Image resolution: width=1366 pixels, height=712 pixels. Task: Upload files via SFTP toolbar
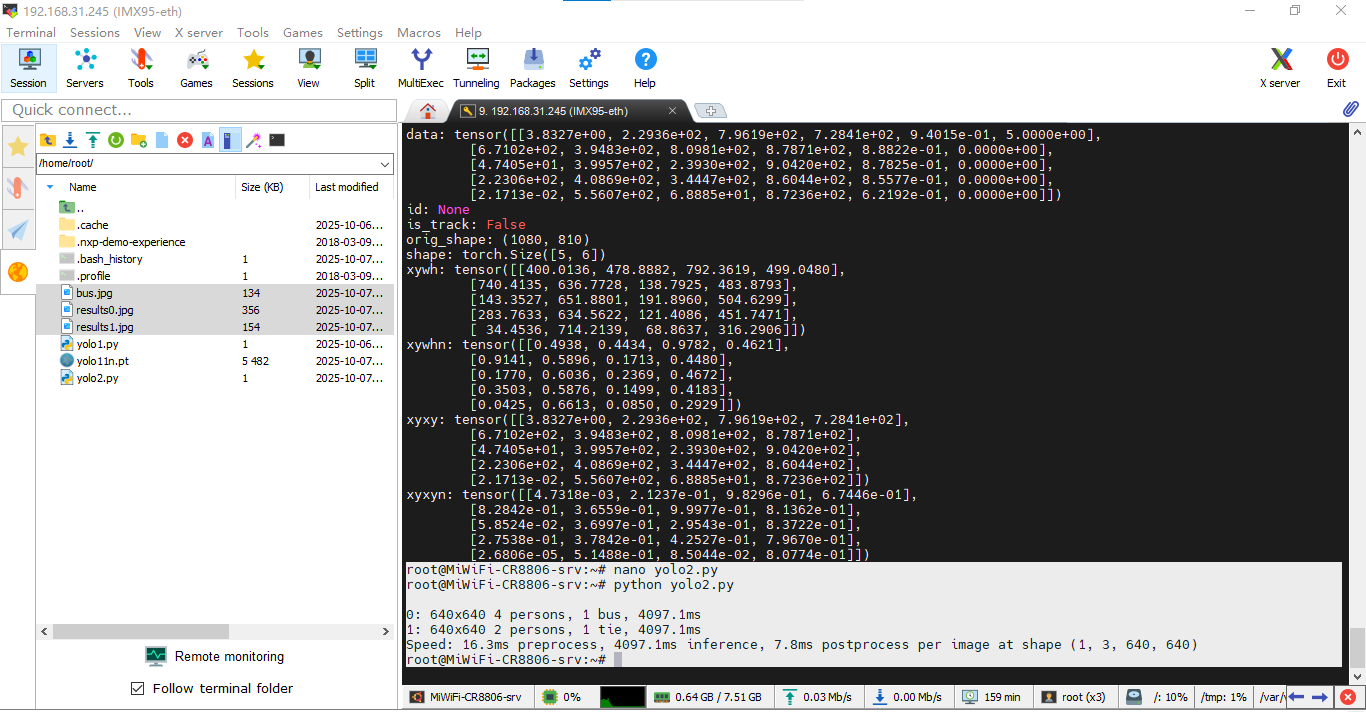pos(93,140)
